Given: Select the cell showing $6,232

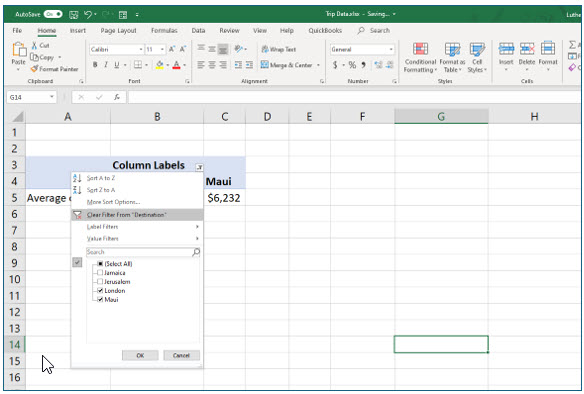Looking at the screenshot, I should (x=224, y=198).
